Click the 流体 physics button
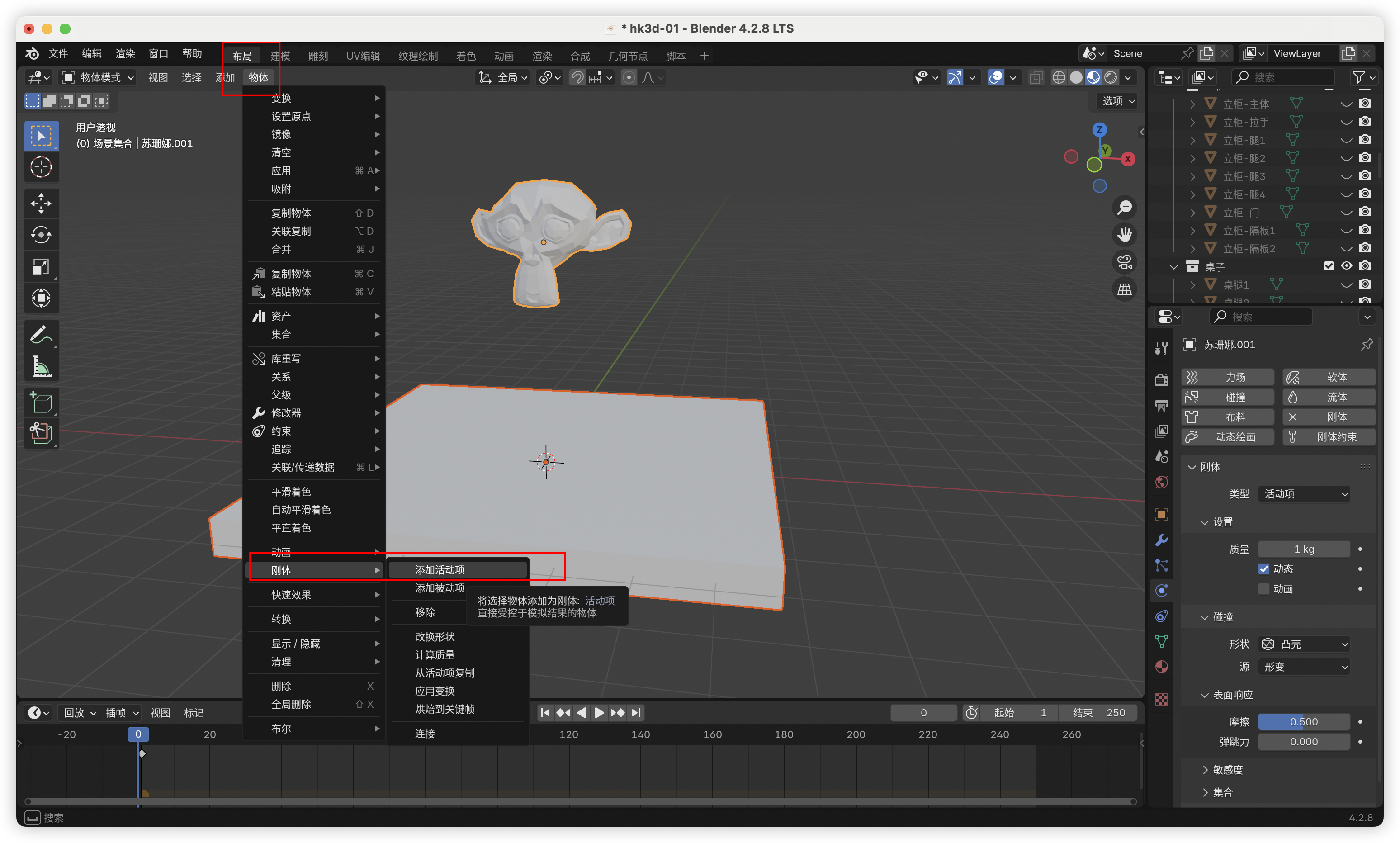The width and height of the screenshot is (1400, 843). 1329,397
